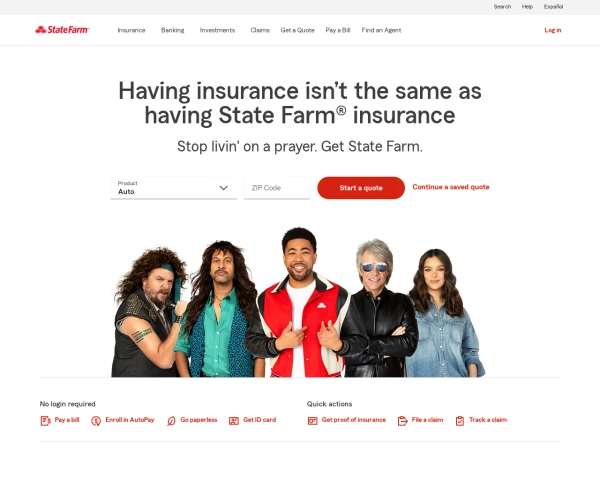Viewport: 600px width, 480px height.
Task: Click the File a claim icon
Action: tap(403, 421)
